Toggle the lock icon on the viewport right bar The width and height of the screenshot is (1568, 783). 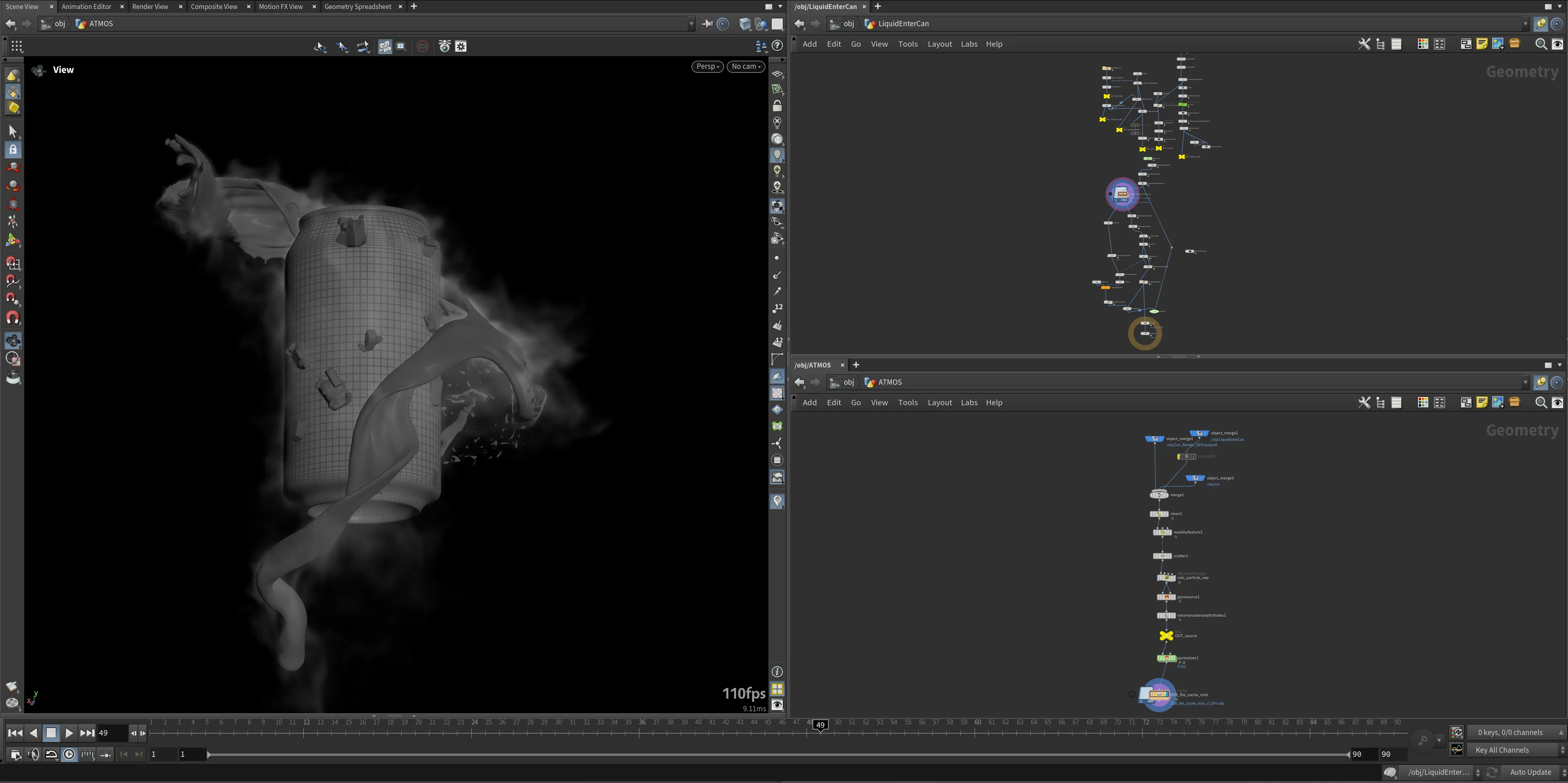tap(777, 106)
